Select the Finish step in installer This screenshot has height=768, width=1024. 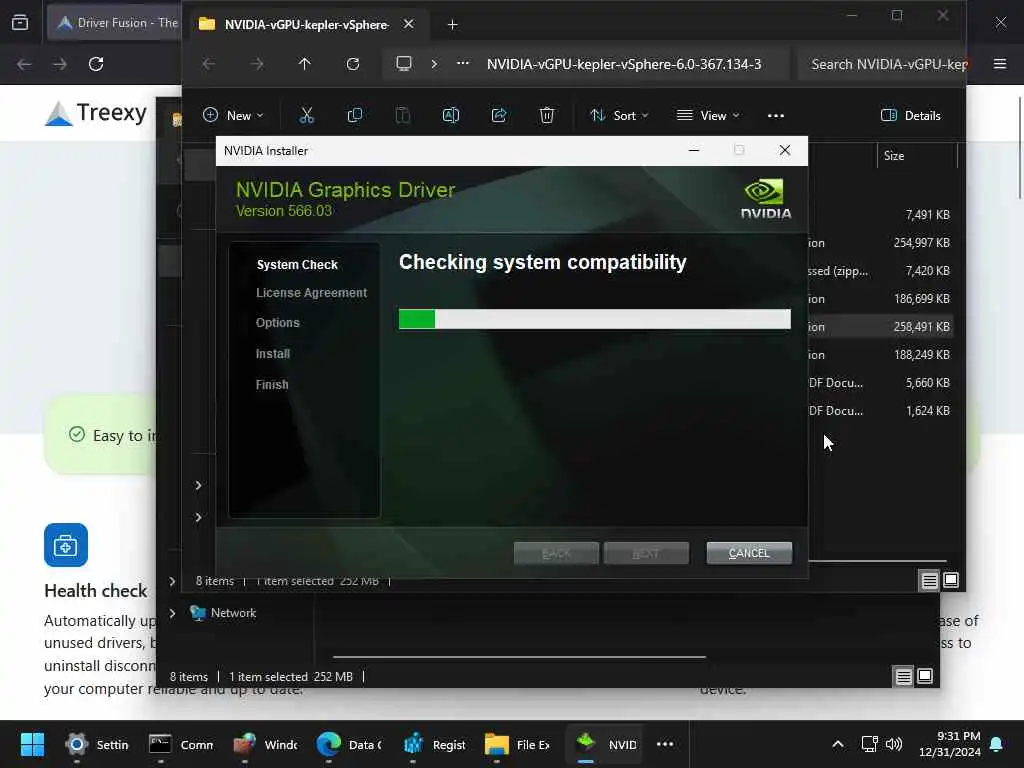pyautogui.click(x=272, y=385)
